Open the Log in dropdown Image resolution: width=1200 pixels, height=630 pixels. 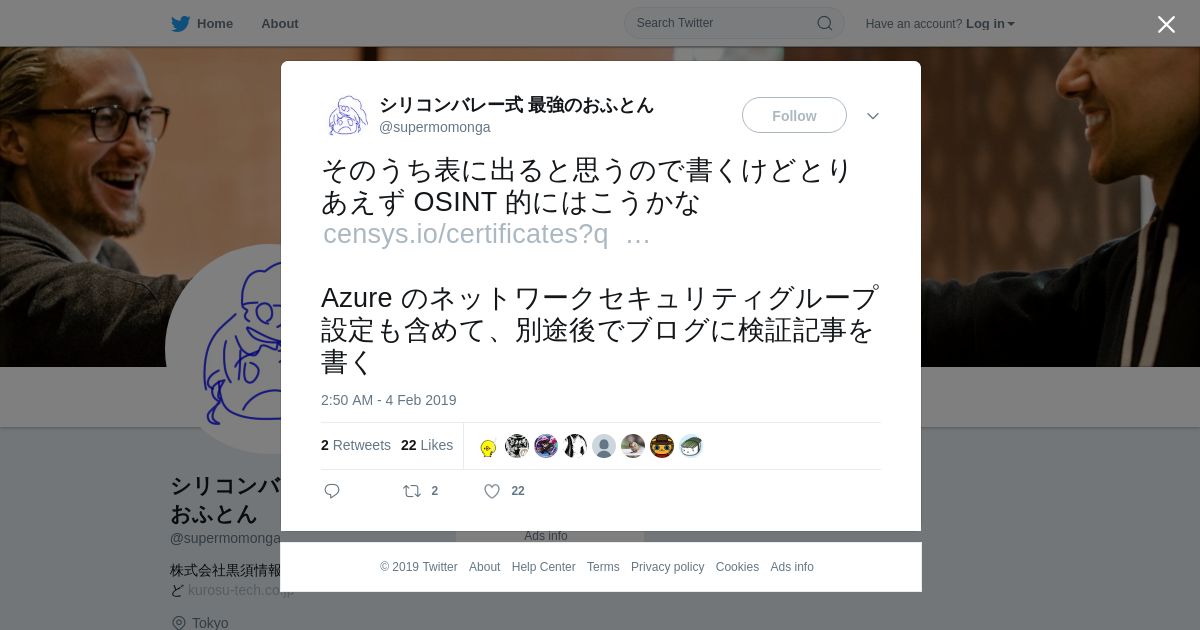tap(990, 24)
